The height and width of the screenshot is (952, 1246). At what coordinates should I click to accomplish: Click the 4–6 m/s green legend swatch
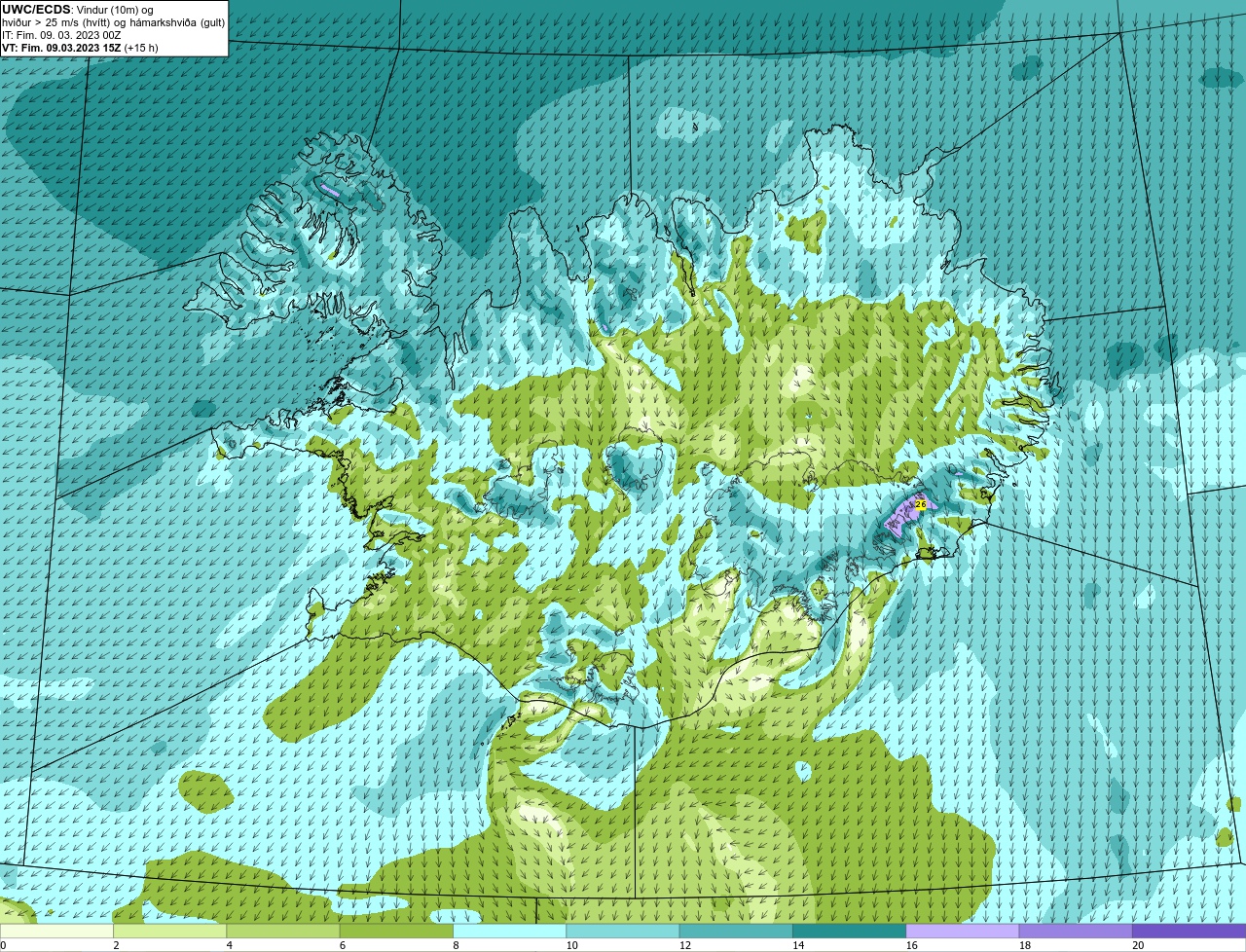point(284,931)
